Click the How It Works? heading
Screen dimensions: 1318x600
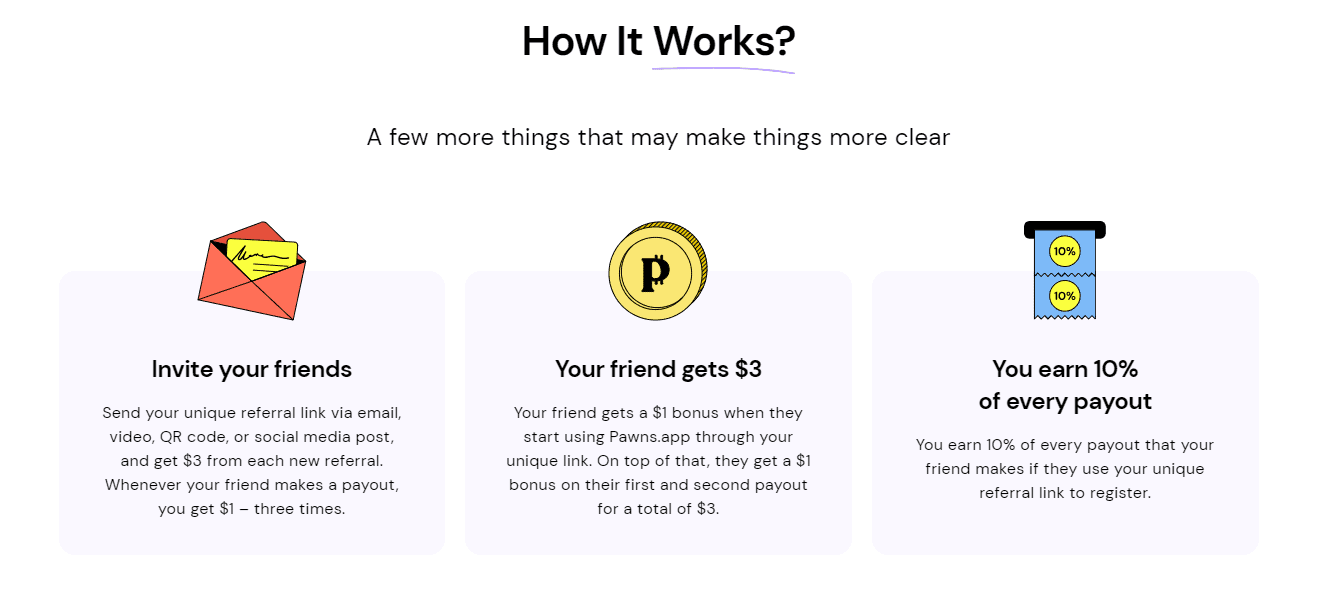[x=659, y=41]
